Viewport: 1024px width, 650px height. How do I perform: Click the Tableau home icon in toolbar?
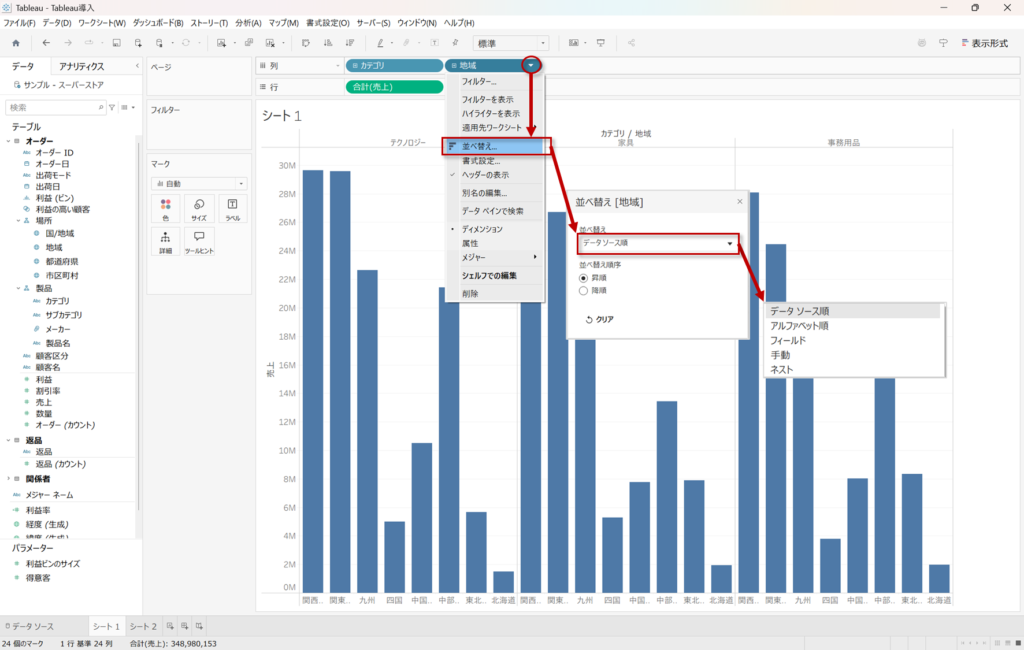coord(15,43)
